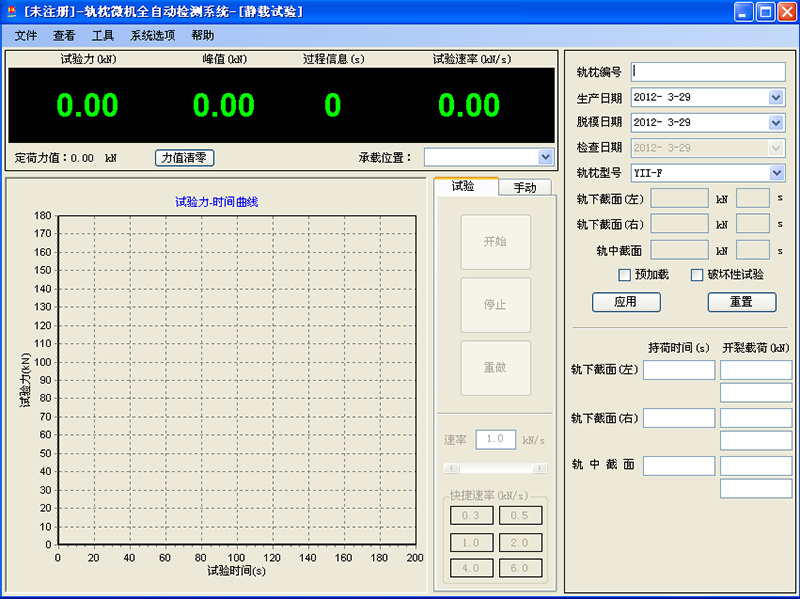Image resolution: width=800 pixels, height=599 pixels.
Task: Click the 开始 test button
Action: coord(495,242)
